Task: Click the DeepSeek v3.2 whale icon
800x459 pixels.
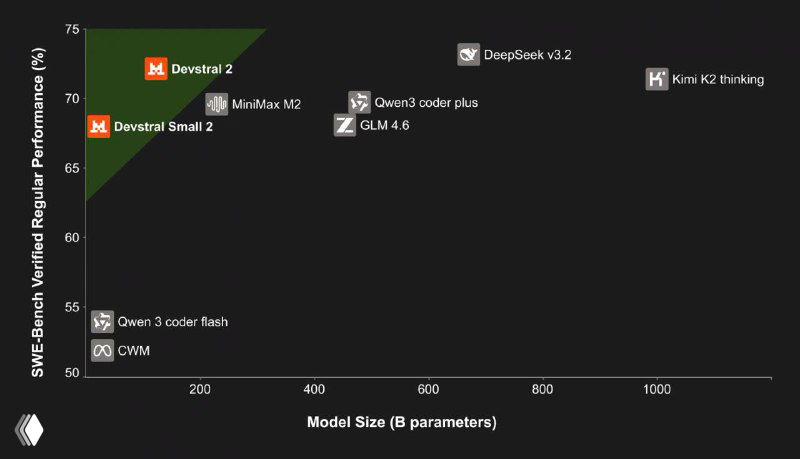Action: click(x=469, y=55)
